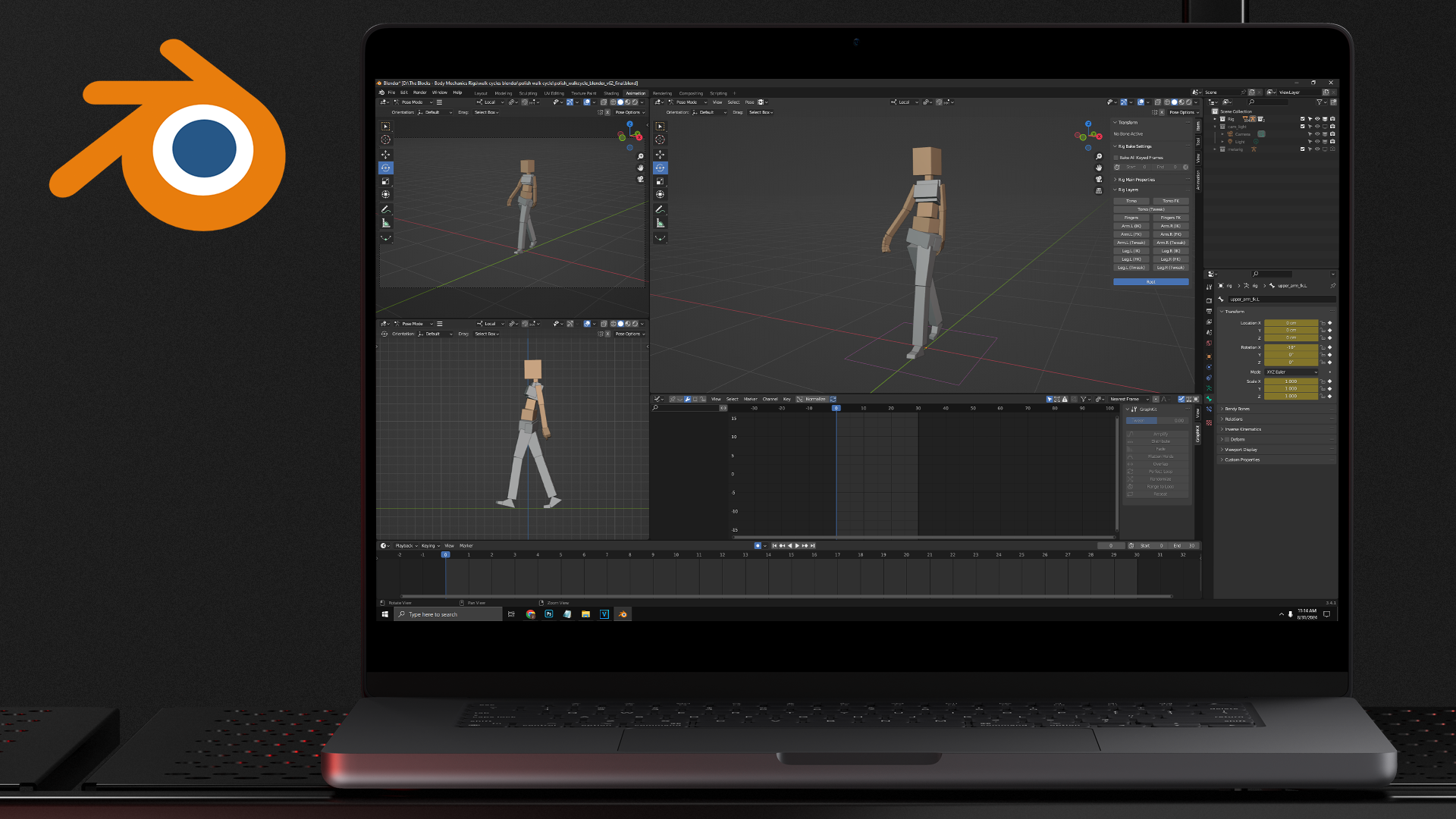Screen dimensions: 1456x819
Task: Open Select Box drag dropdown in main viewport
Action: tap(761, 112)
